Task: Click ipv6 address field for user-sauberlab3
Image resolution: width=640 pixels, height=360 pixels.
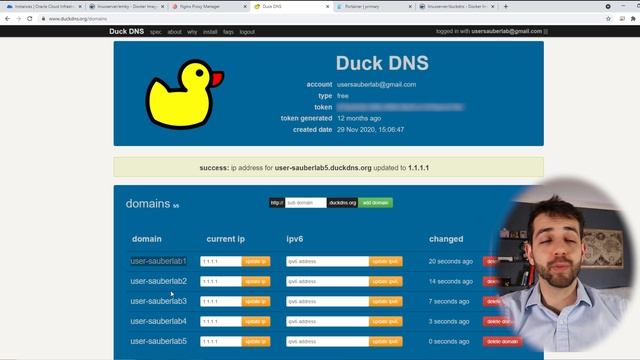Action: point(327,301)
